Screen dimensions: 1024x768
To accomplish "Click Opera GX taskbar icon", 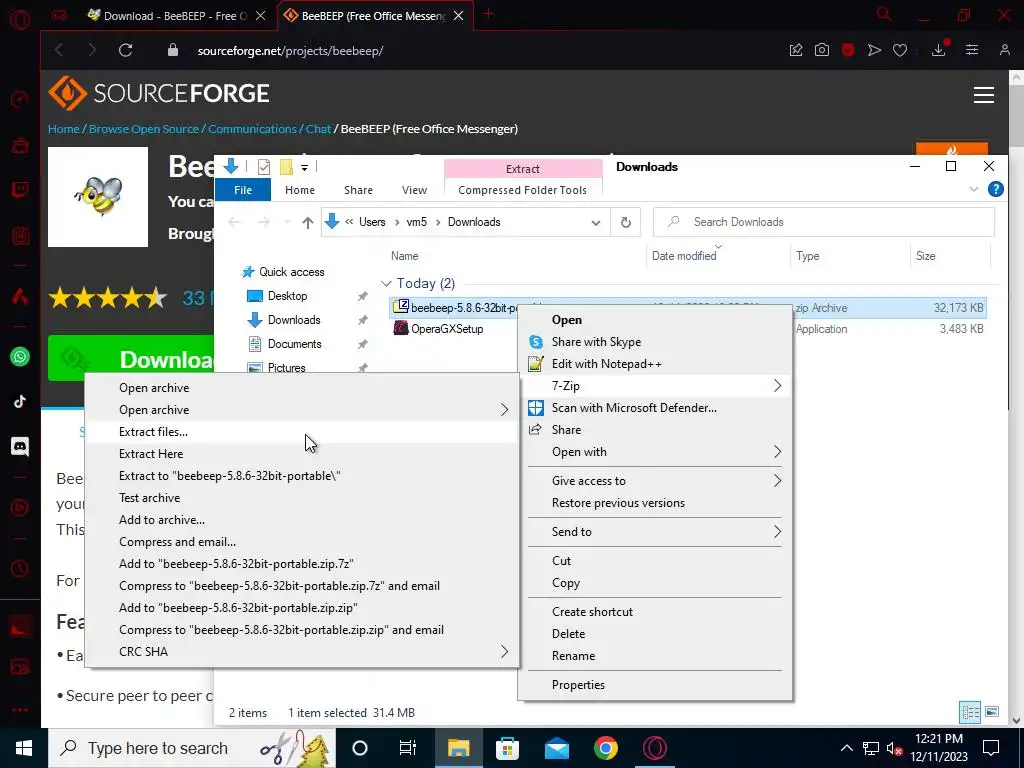I will coord(654,748).
